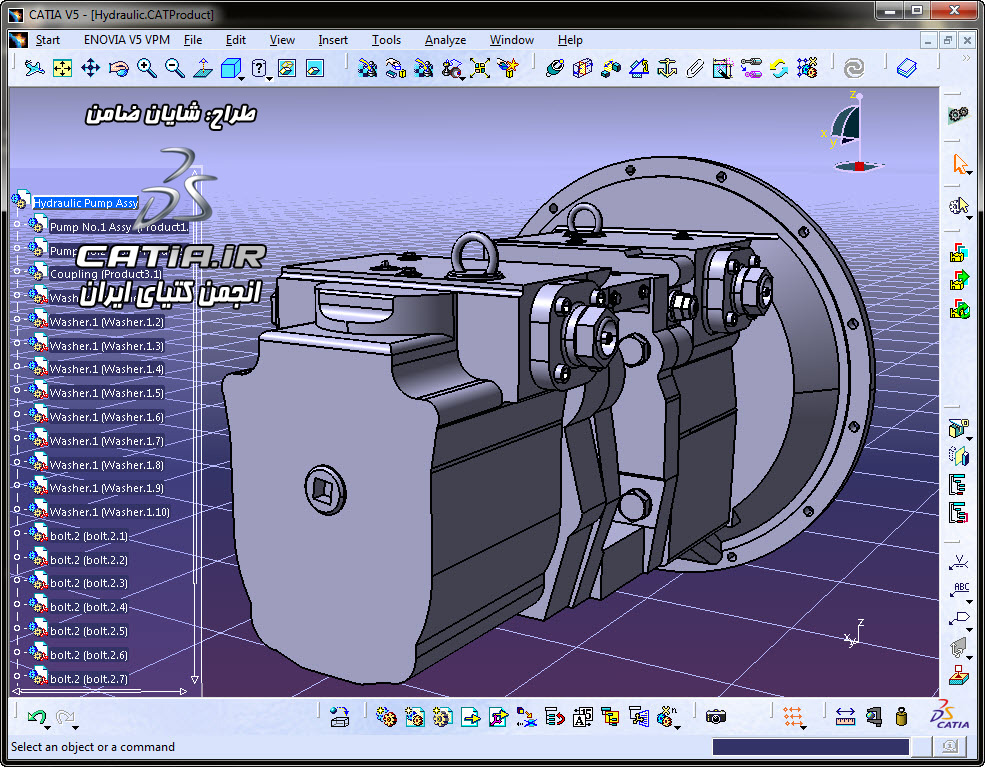Click the Zoom Out magnifier icon
Viewport: 985px width, 767px height.
point(175,67)
